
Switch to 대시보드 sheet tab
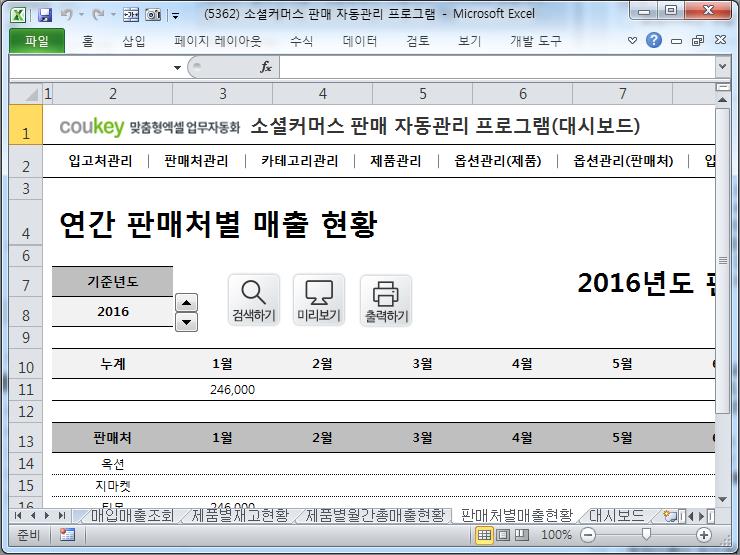pos(616,515)
